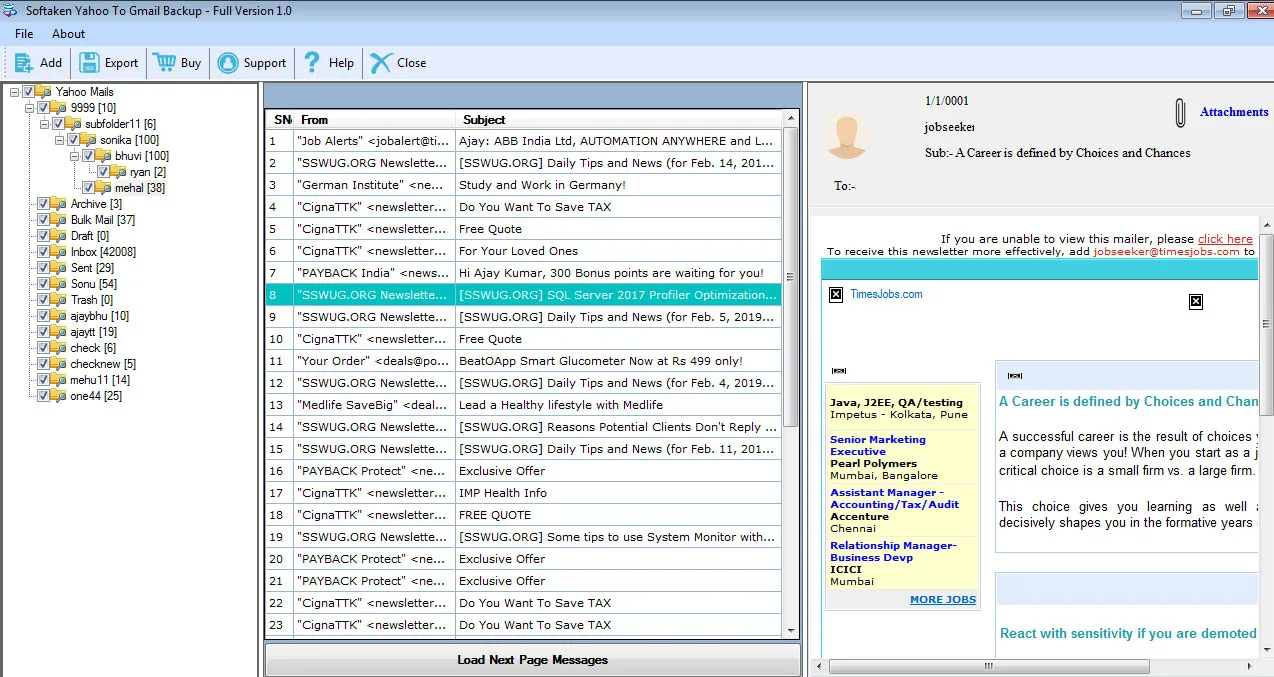The image size is (1274, 677).
Task: Open Relationship Manager-Business Devp link
Action: pos(893,552)
